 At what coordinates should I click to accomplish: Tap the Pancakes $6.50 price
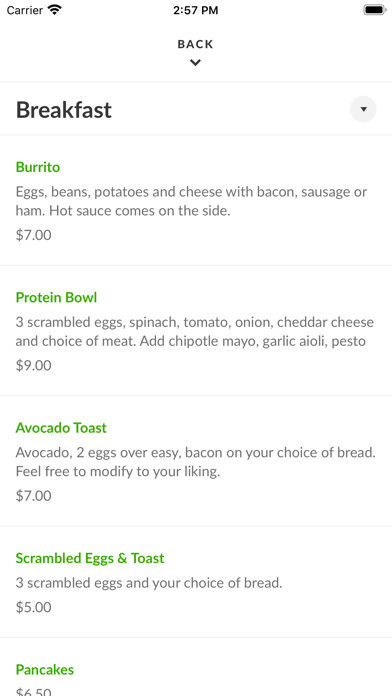34,692
